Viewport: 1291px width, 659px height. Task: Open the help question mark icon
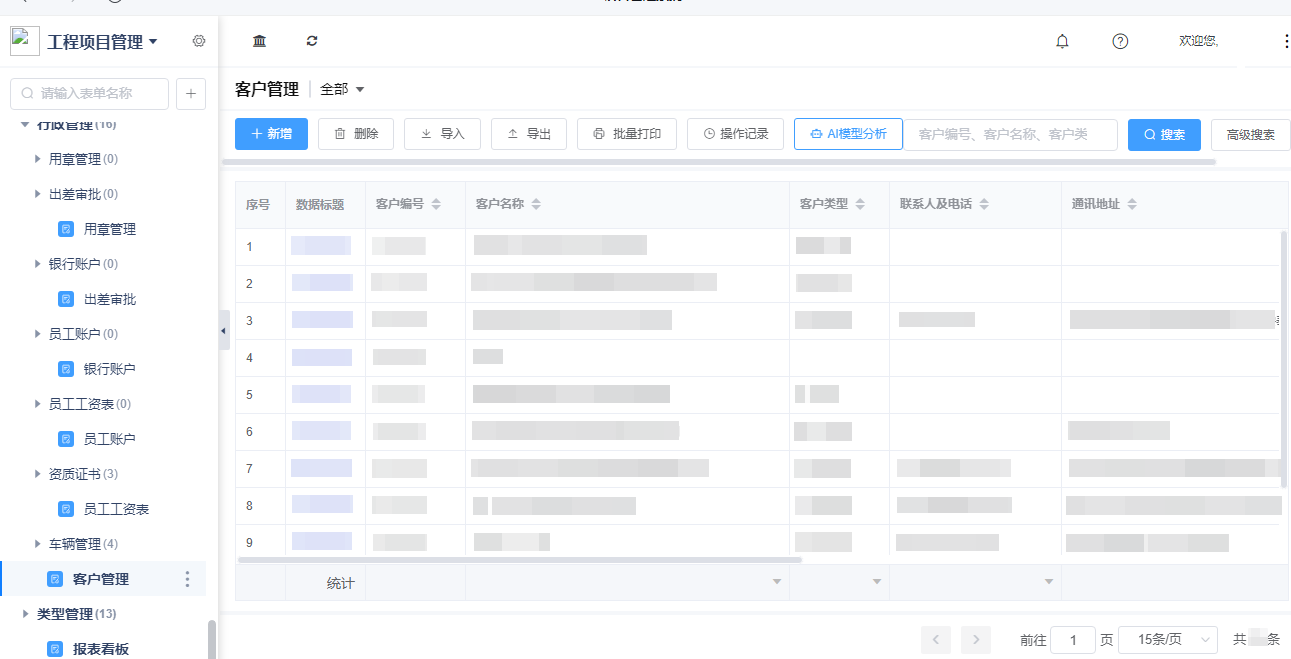pyautogui.click(x=1120, y=41)
